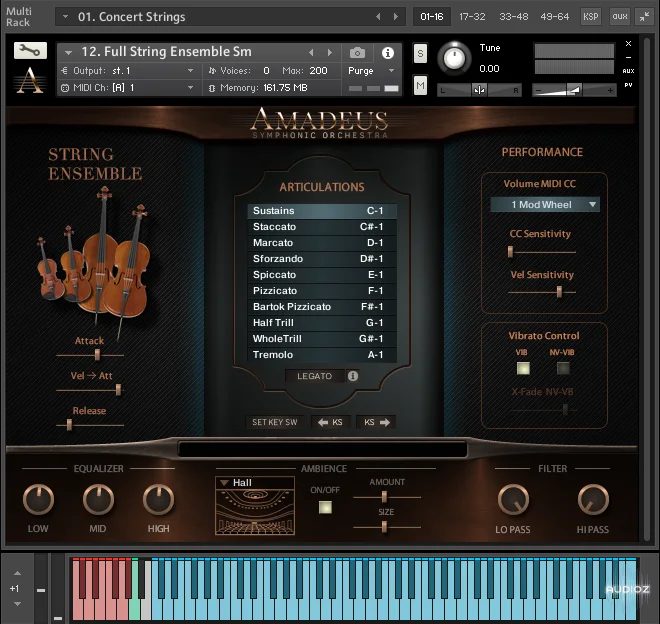660x624 pixels.
Task: Select previous multi rack preset arrow
Action: pos(378,16)
